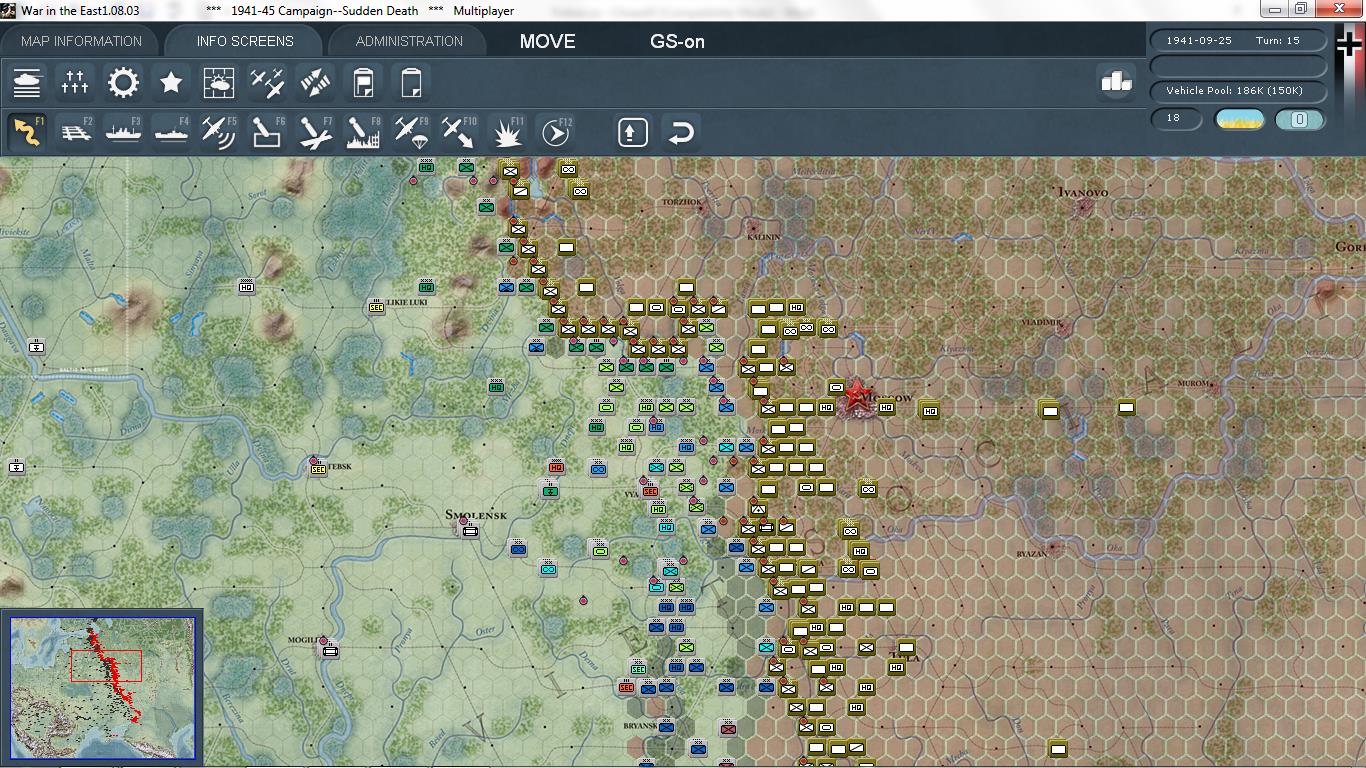Click the Moscow red star on map

(855, 398)
